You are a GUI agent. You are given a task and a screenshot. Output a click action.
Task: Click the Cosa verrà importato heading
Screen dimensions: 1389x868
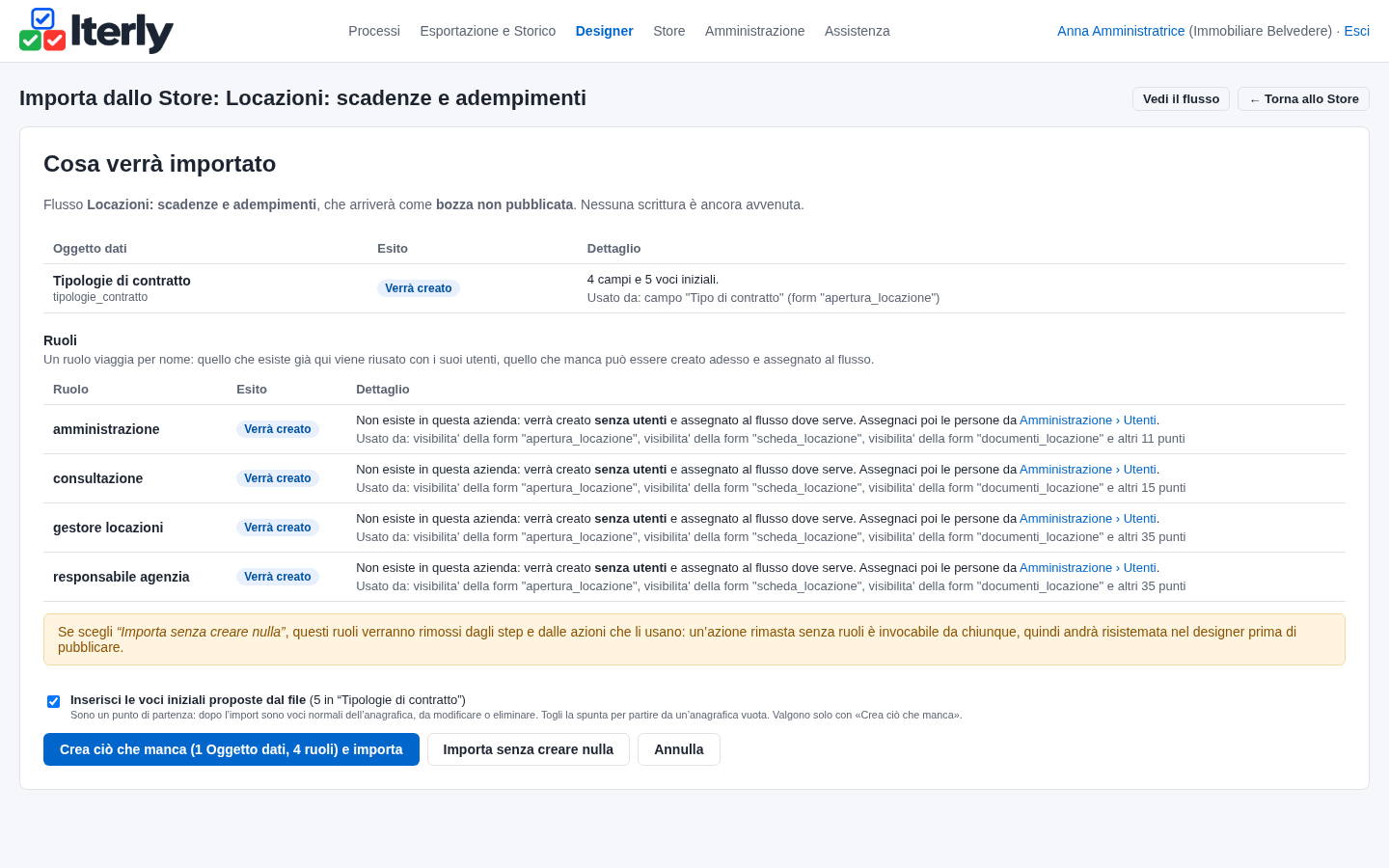[160, 164]
